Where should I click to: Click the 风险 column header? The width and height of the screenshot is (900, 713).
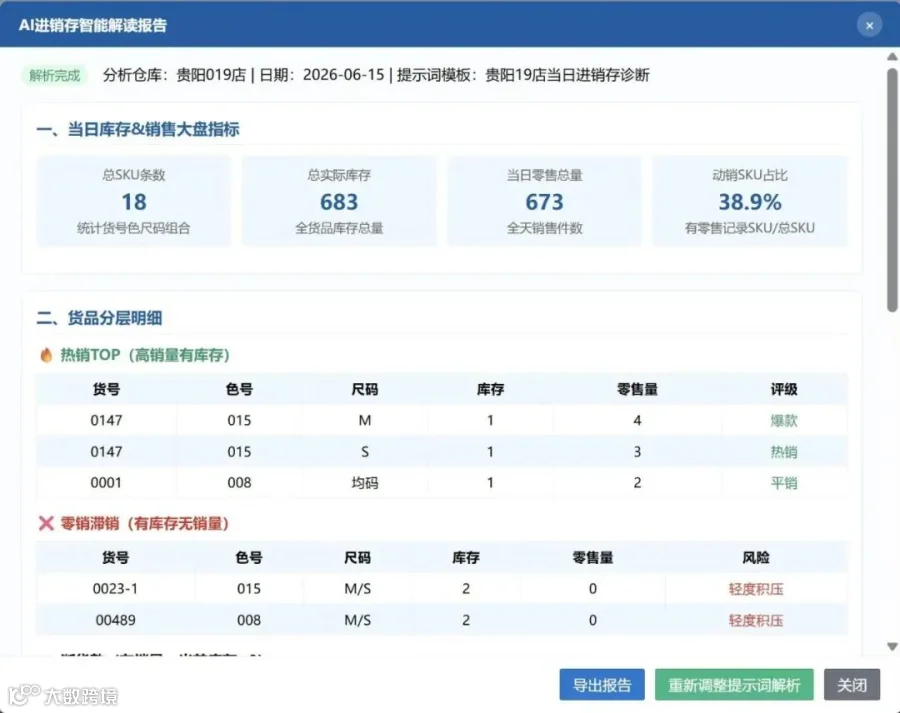coord(755,557)
